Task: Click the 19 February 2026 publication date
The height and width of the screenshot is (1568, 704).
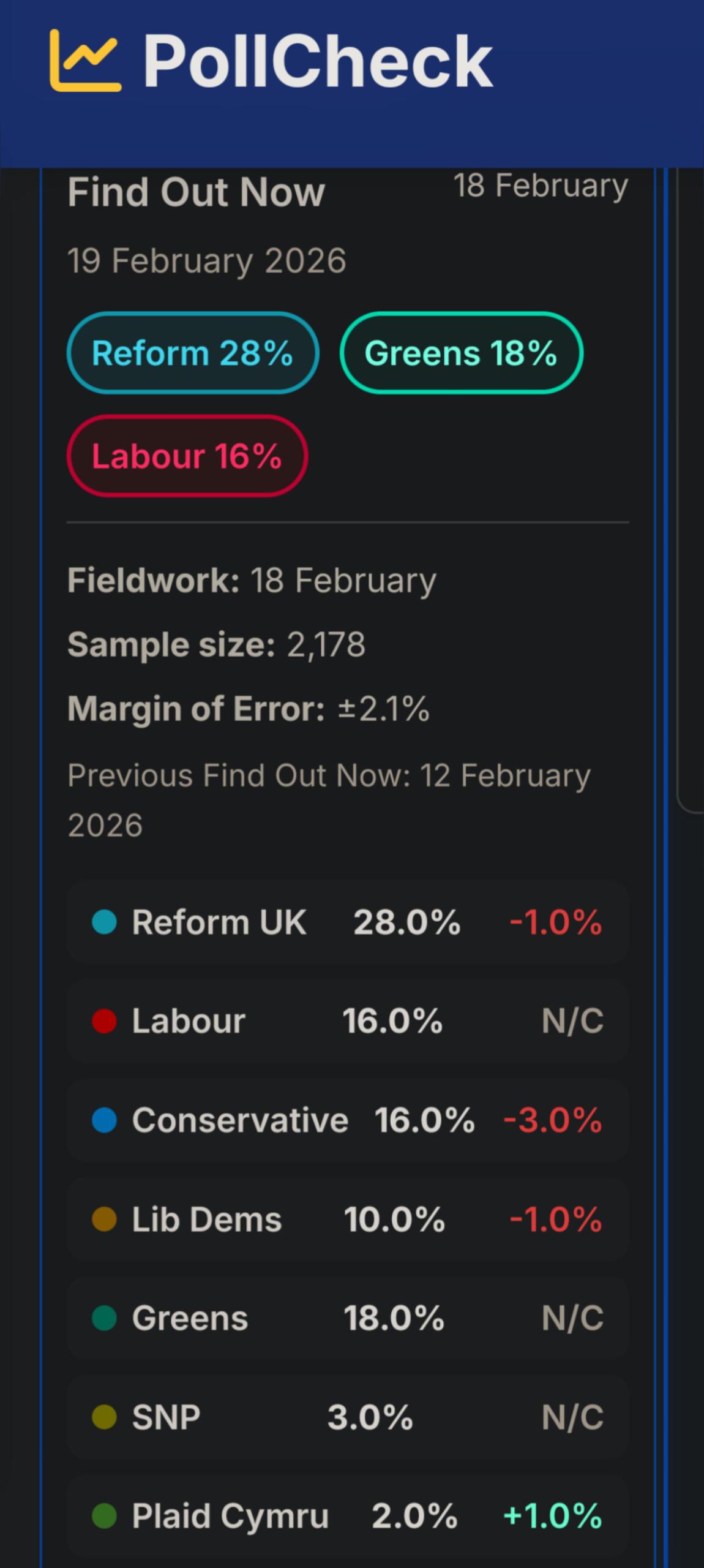Action: click(x=207, y=261)
